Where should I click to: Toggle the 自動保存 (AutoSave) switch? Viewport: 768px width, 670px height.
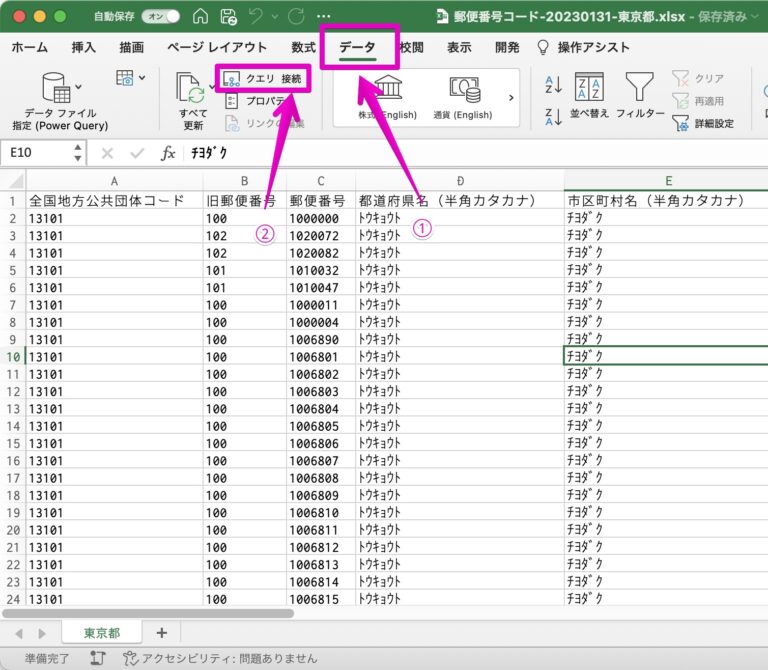[160, 17]
